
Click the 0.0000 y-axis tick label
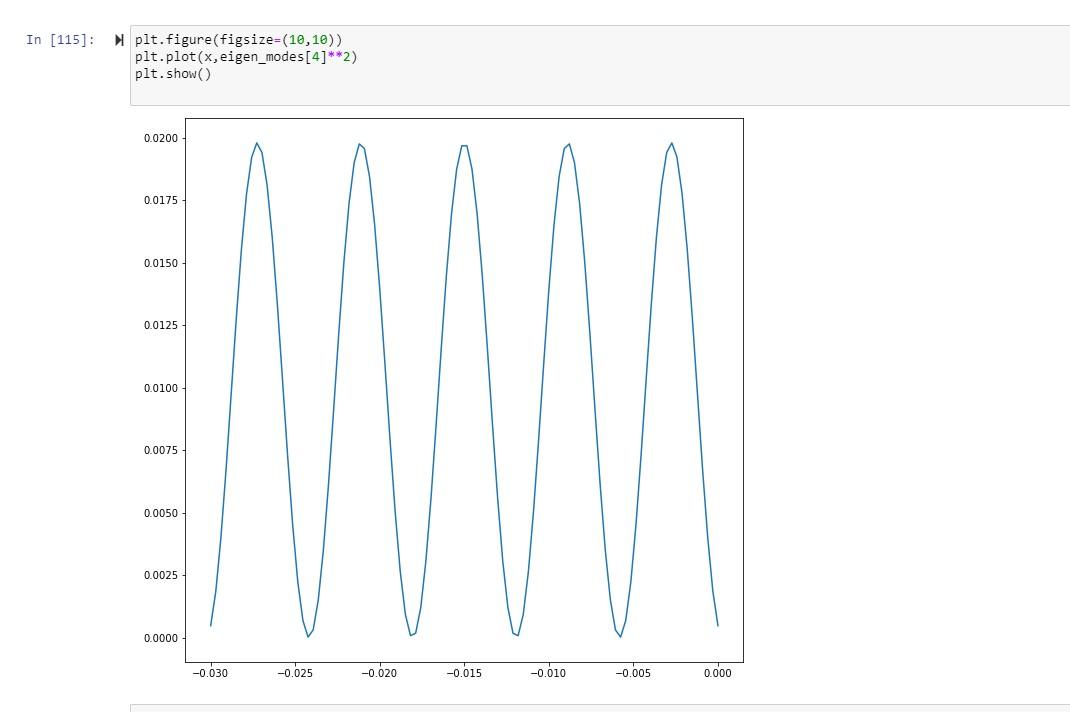(x=161, y=638)
